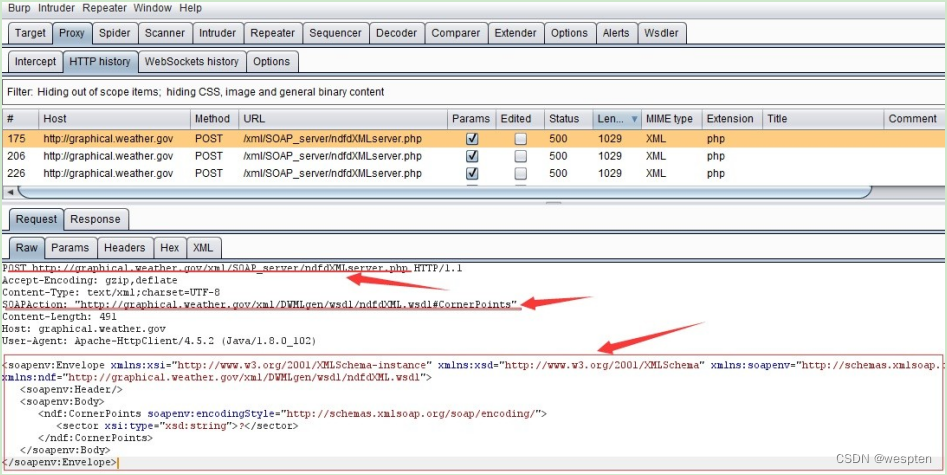Switch to the Repeater tab
The image size is (947, 475).
[x=272, y=33]
